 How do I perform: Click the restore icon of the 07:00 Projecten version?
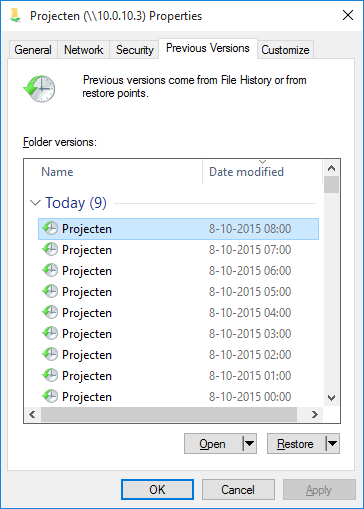pos(50,249)
